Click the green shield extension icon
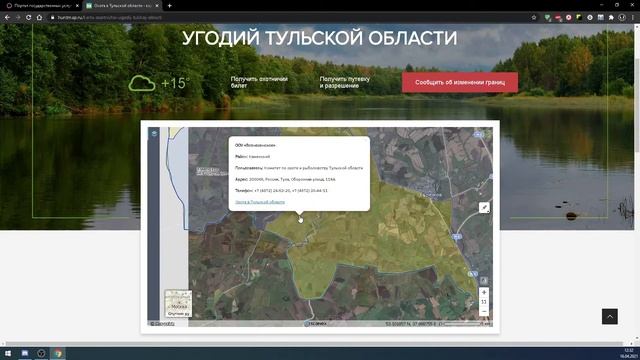This screenshot has height=360, width=640. point(547,18)
